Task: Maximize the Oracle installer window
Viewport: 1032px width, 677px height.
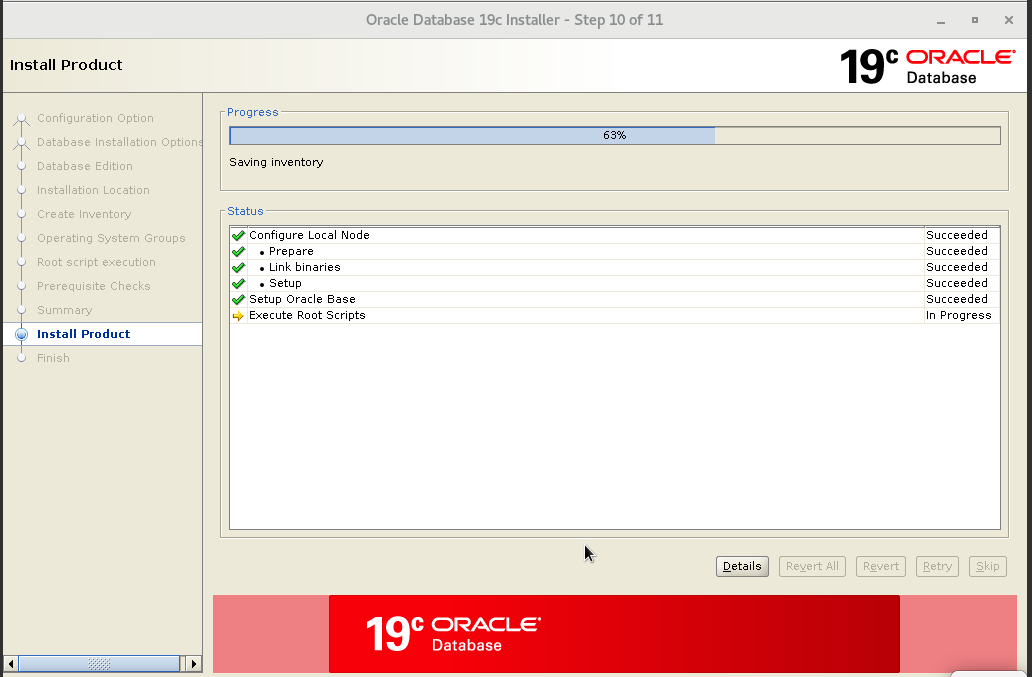Action: pos(975,20)
